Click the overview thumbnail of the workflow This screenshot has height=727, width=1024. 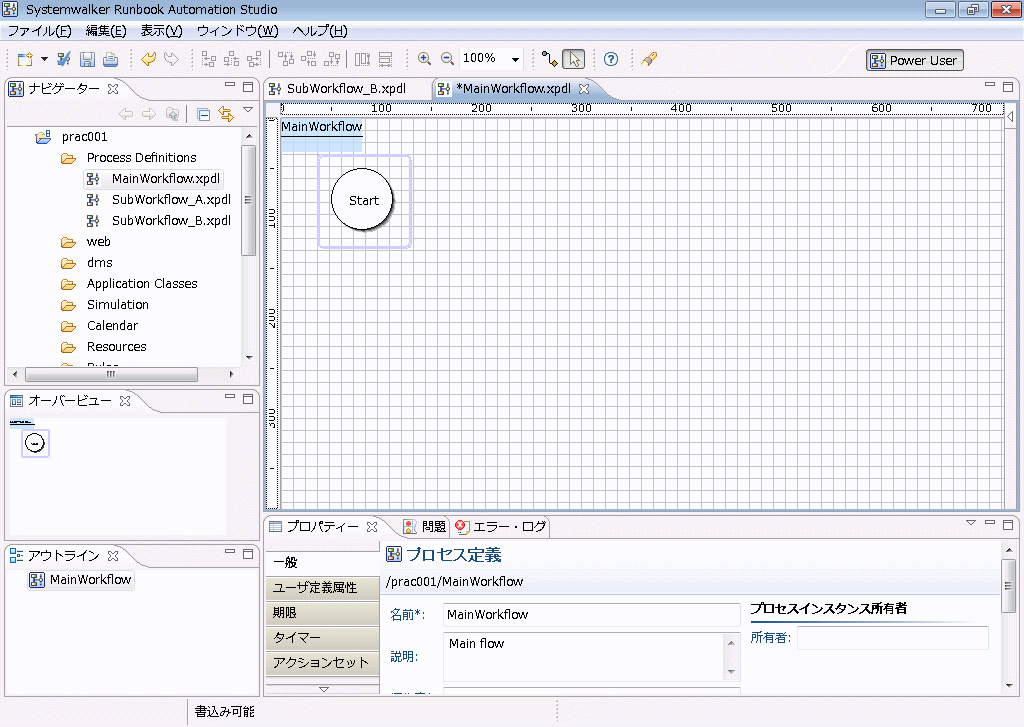35,442
